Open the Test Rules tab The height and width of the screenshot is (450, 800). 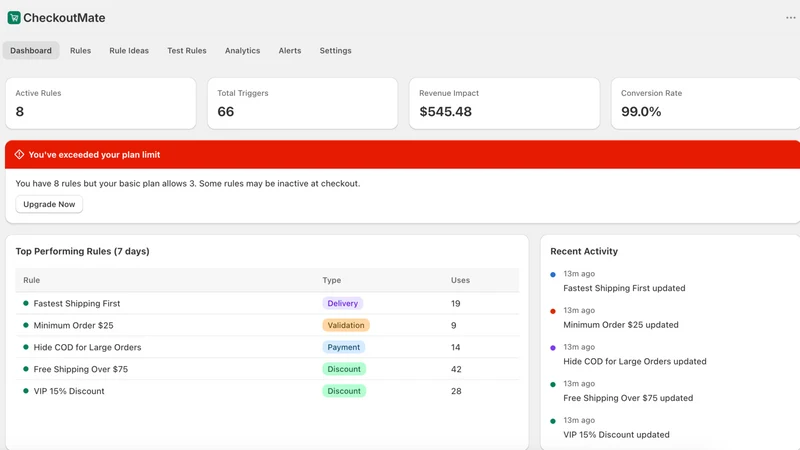coord(187,51)
